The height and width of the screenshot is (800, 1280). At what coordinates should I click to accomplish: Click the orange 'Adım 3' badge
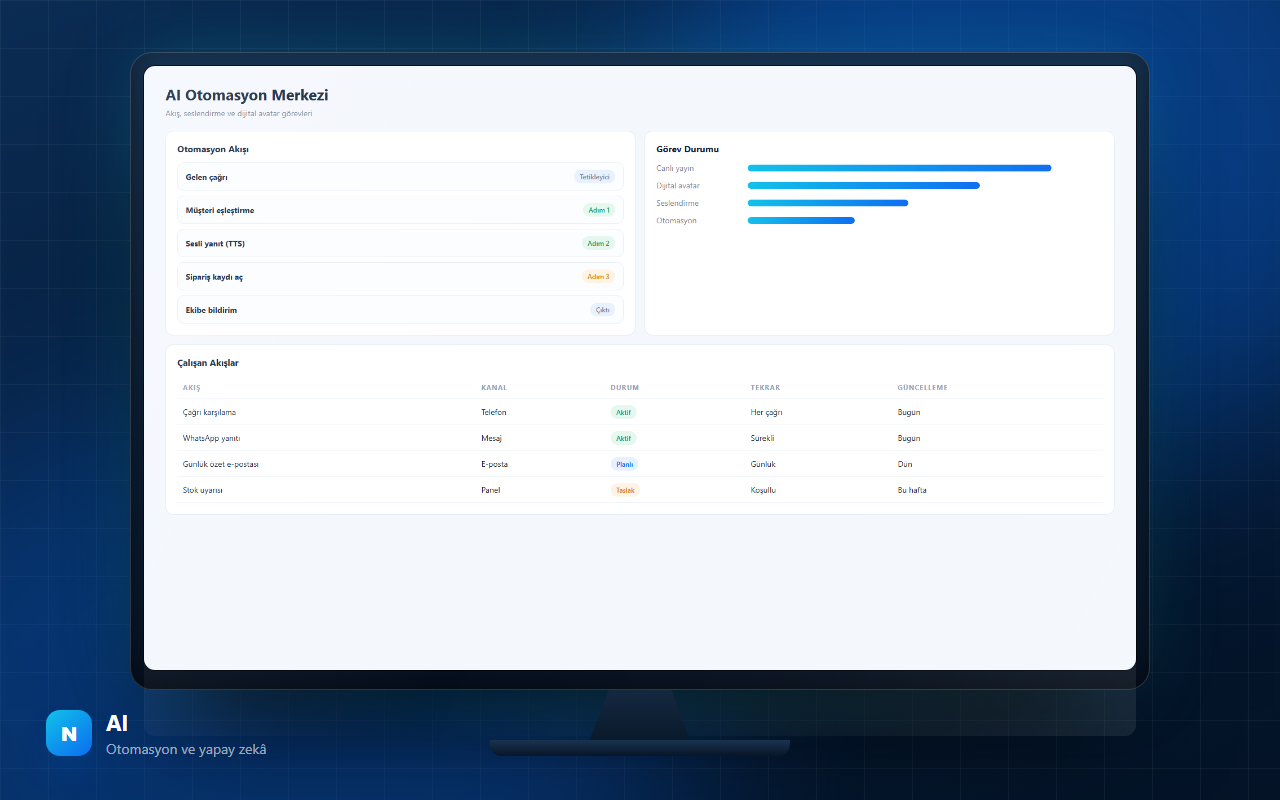coord(598,277)
